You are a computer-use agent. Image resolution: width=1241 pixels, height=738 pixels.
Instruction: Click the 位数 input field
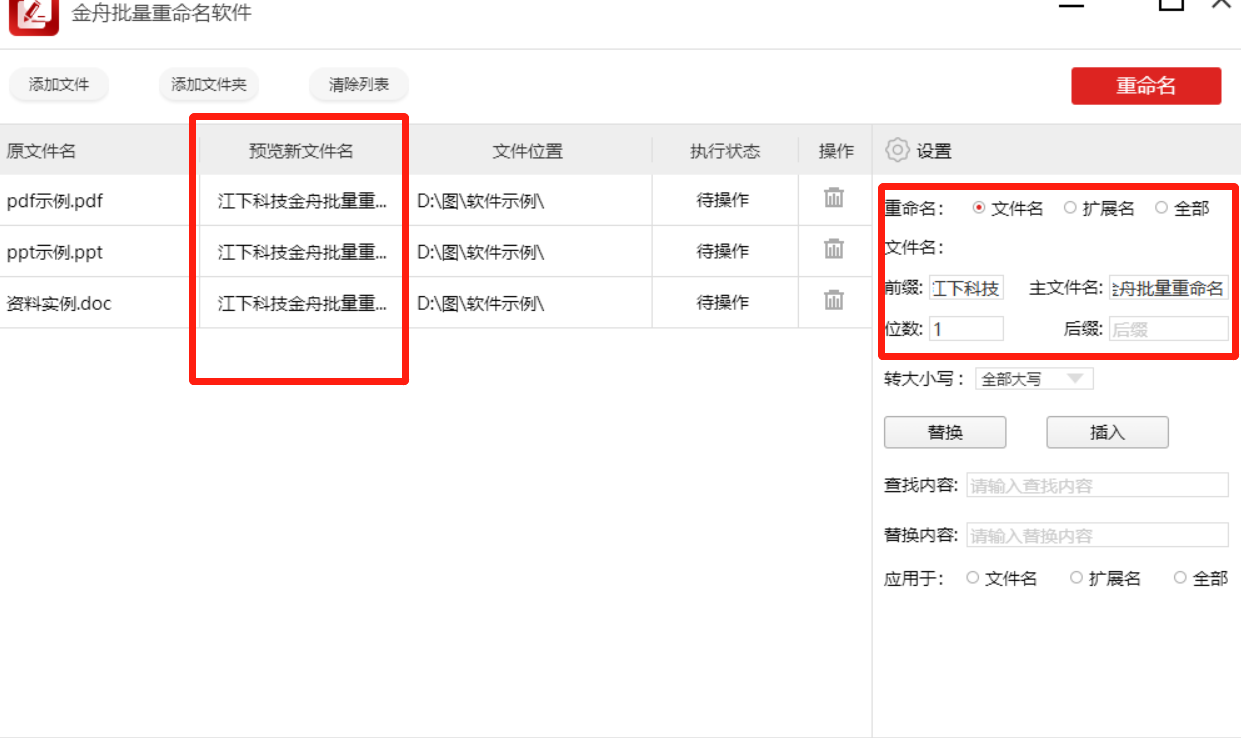tap(966, 328)
